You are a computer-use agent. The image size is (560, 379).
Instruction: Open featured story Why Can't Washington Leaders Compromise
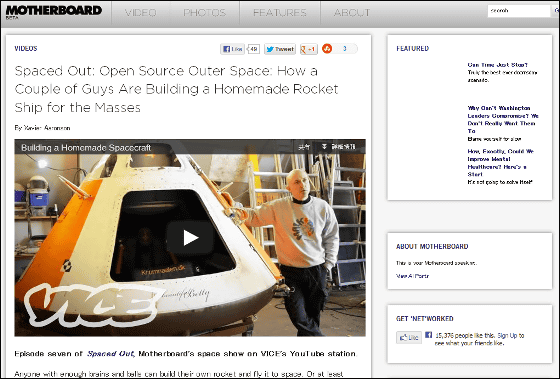pyautogui.click(x=503, y=119)
